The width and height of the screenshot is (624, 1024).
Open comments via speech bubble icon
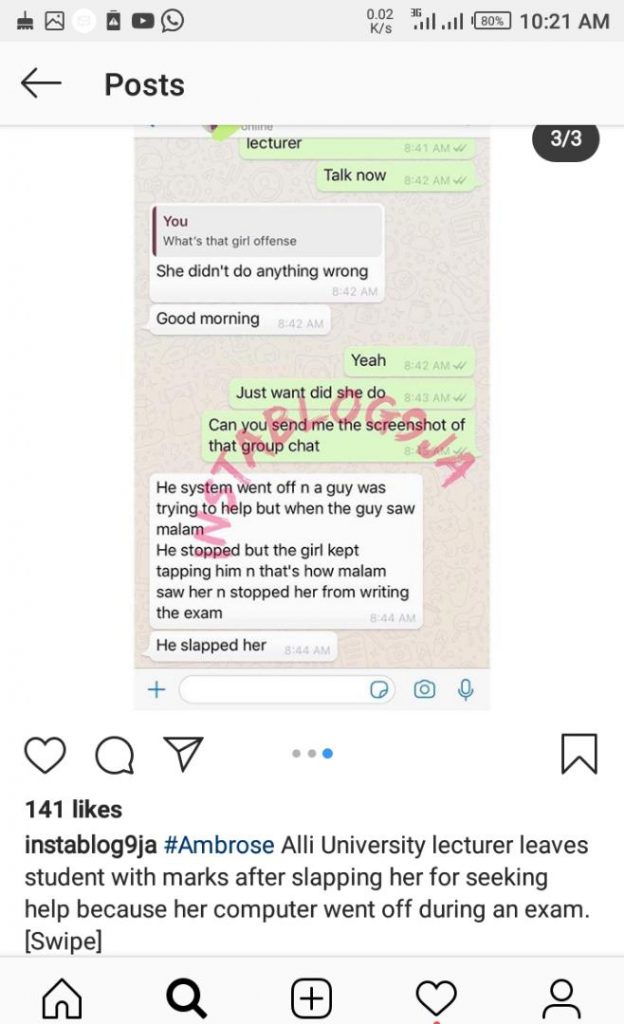tap(115, 755)
